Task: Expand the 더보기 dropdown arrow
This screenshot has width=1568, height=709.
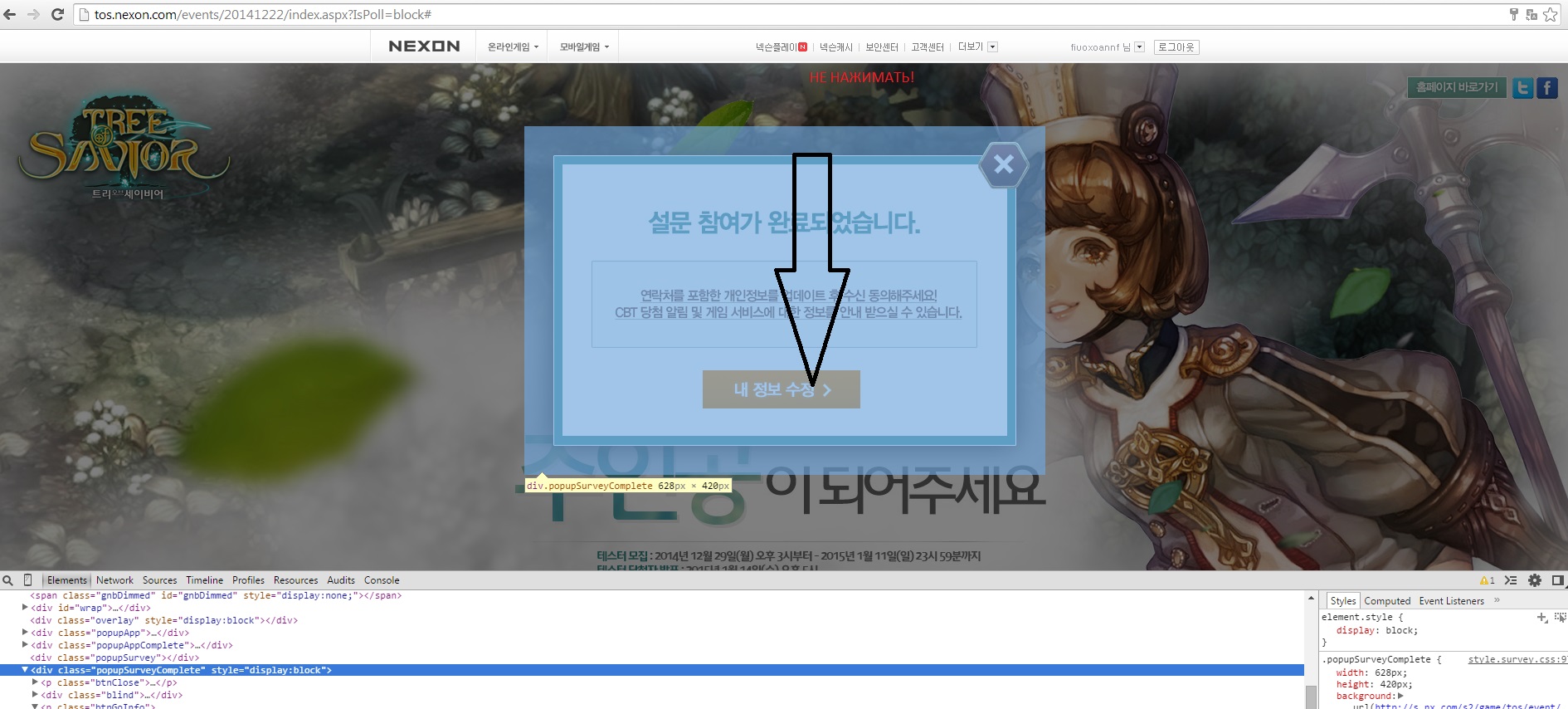Action: (993, 47)
